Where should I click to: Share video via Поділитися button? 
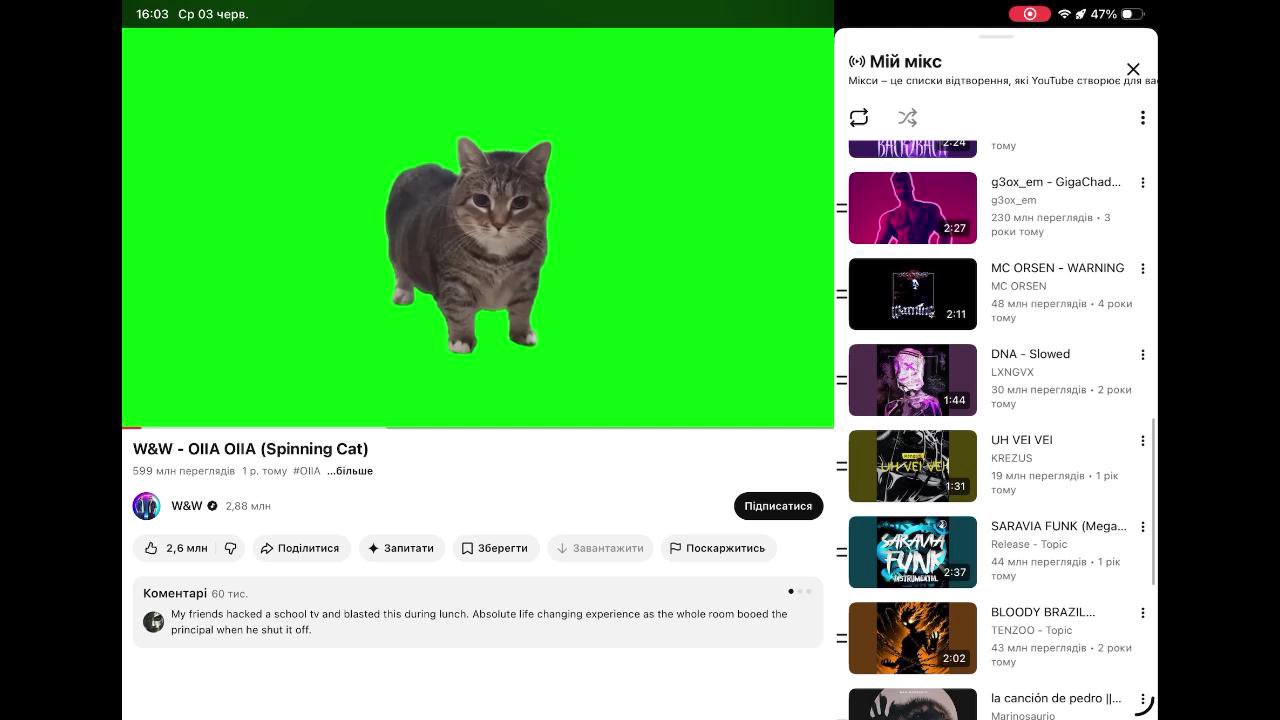[x=300, y=548]
